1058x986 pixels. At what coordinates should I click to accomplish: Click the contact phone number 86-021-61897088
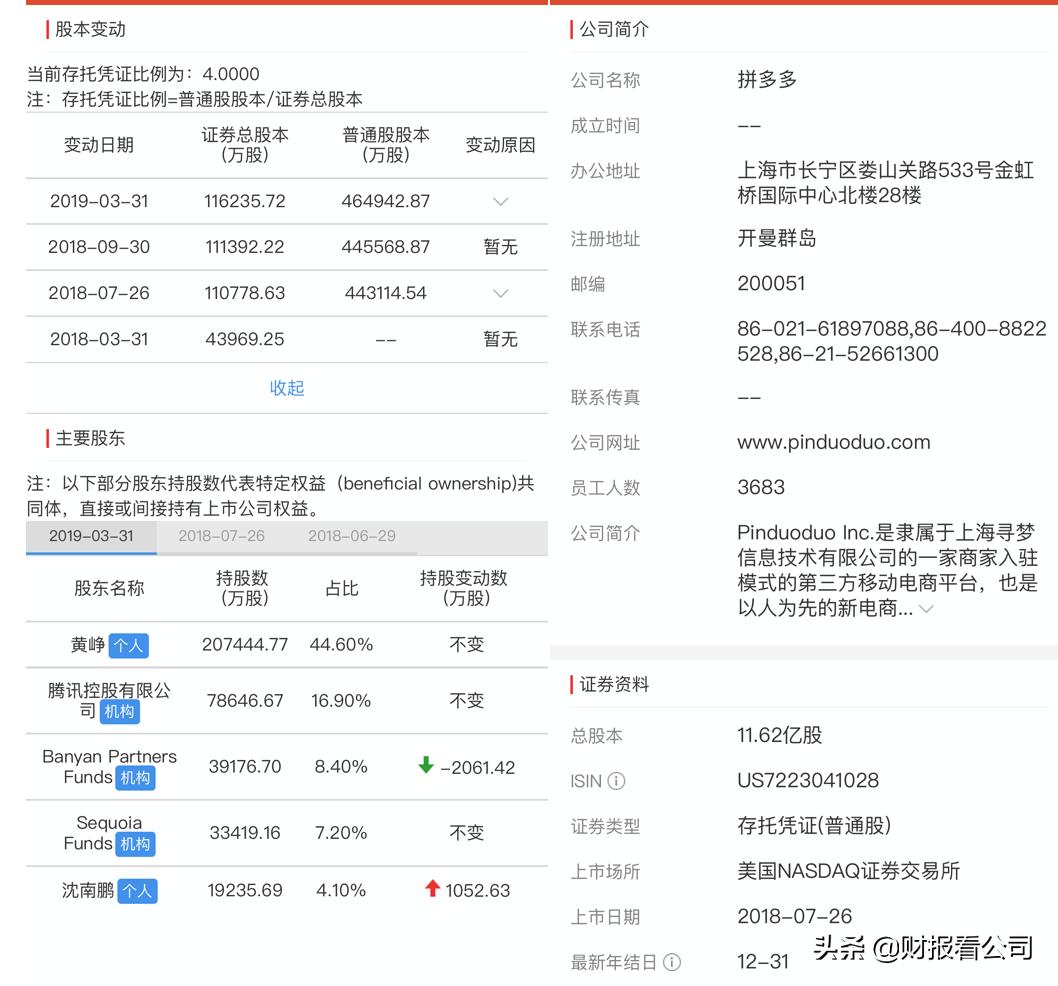coord(822,329)
